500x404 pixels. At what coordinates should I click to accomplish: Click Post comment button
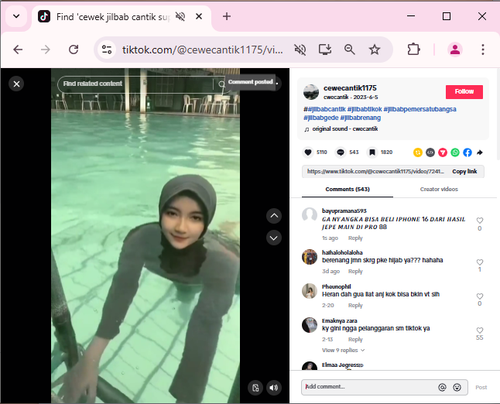pos(481,387)
